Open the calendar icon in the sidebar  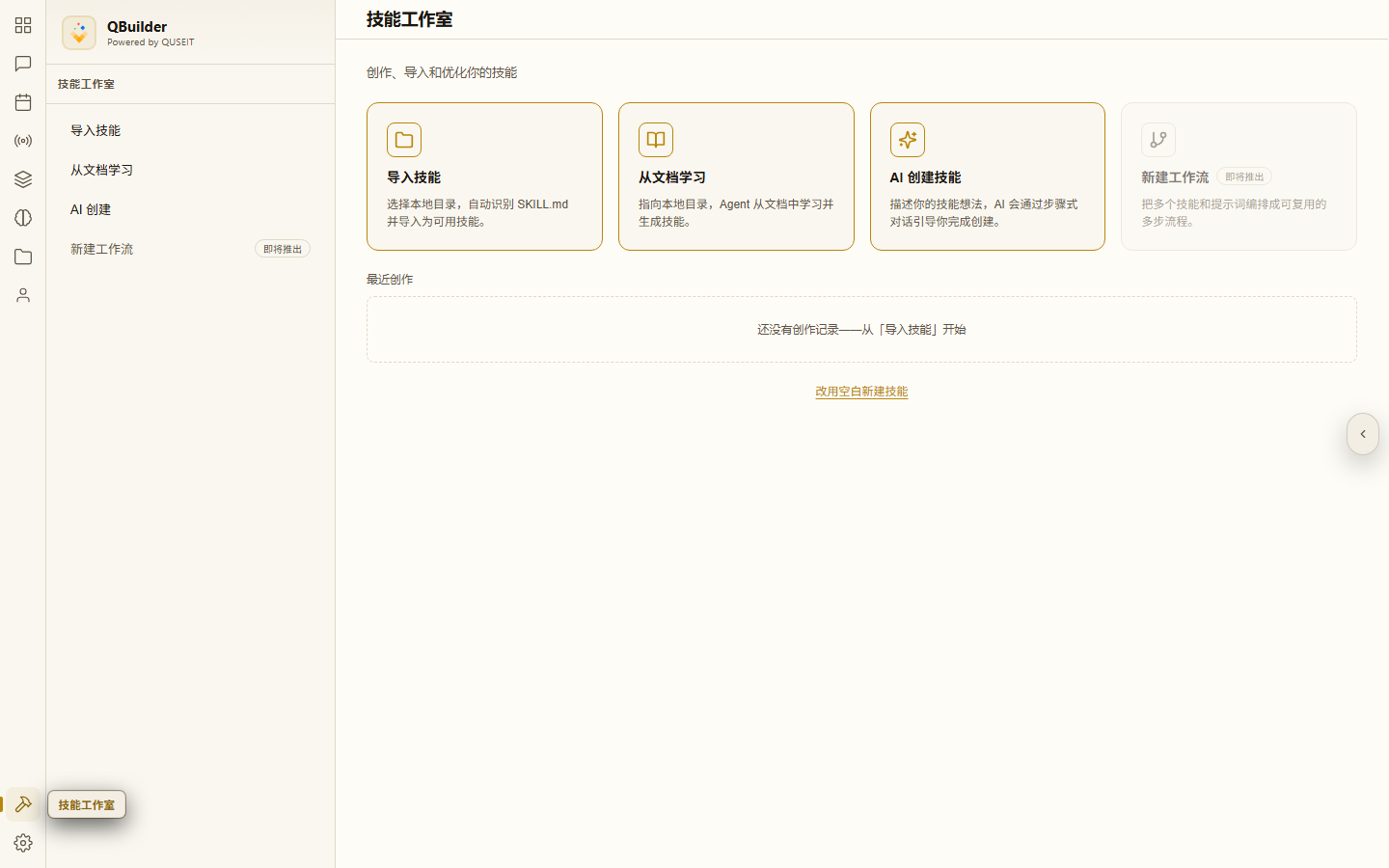[23, 102]
